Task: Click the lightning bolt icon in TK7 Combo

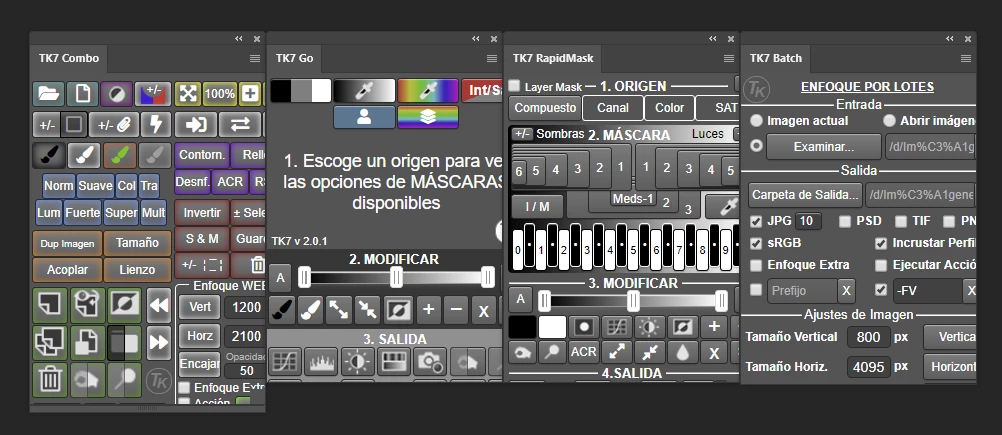Action: click(155, 125)
